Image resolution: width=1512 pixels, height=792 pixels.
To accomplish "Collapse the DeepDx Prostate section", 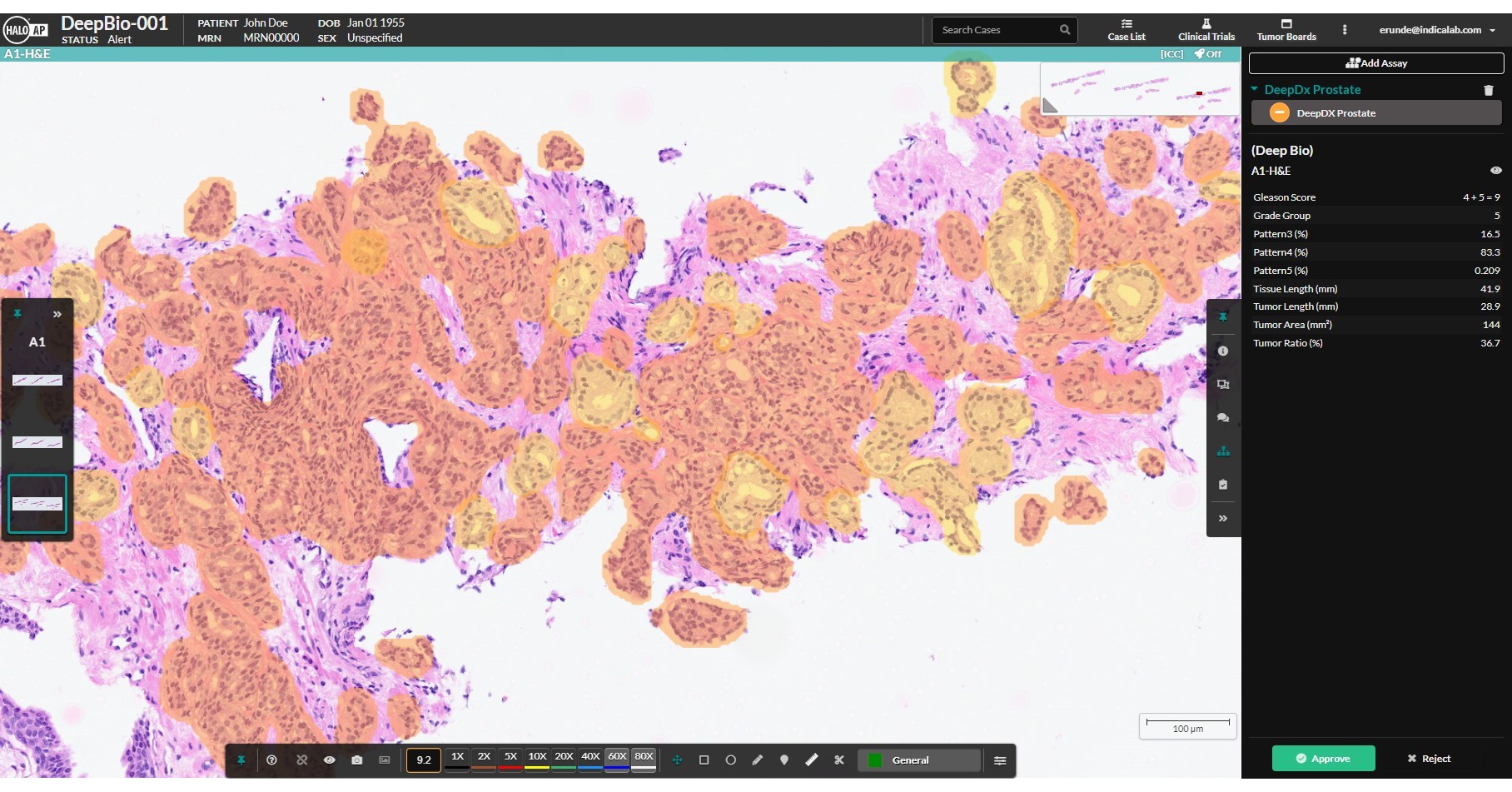I will pyautogui.click(x=1254, y=89).
